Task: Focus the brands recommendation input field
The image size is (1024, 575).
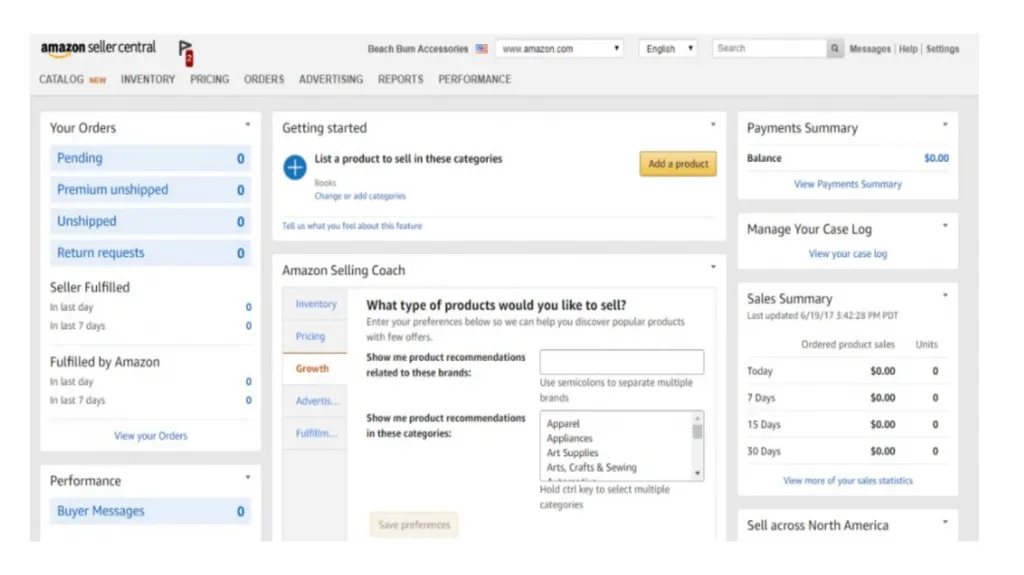Action: [x=622, y=362]
